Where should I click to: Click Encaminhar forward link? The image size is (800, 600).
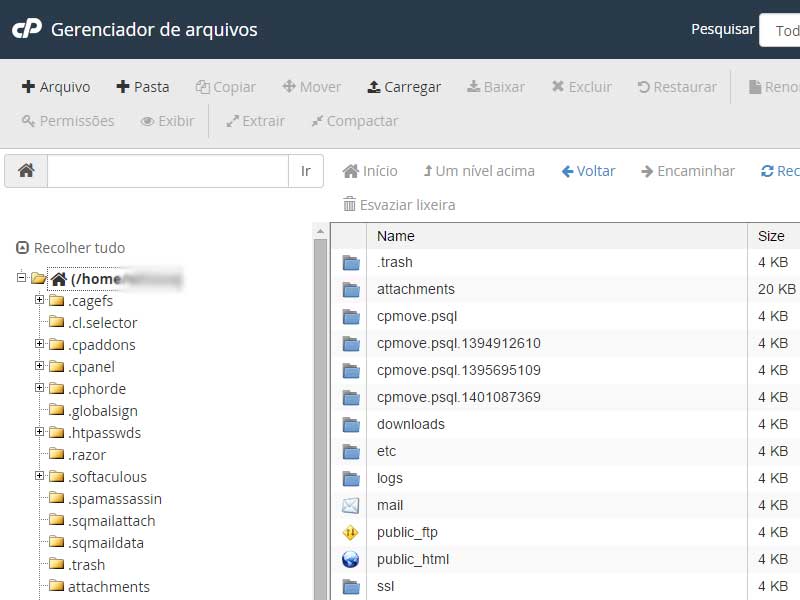[688, 171]
